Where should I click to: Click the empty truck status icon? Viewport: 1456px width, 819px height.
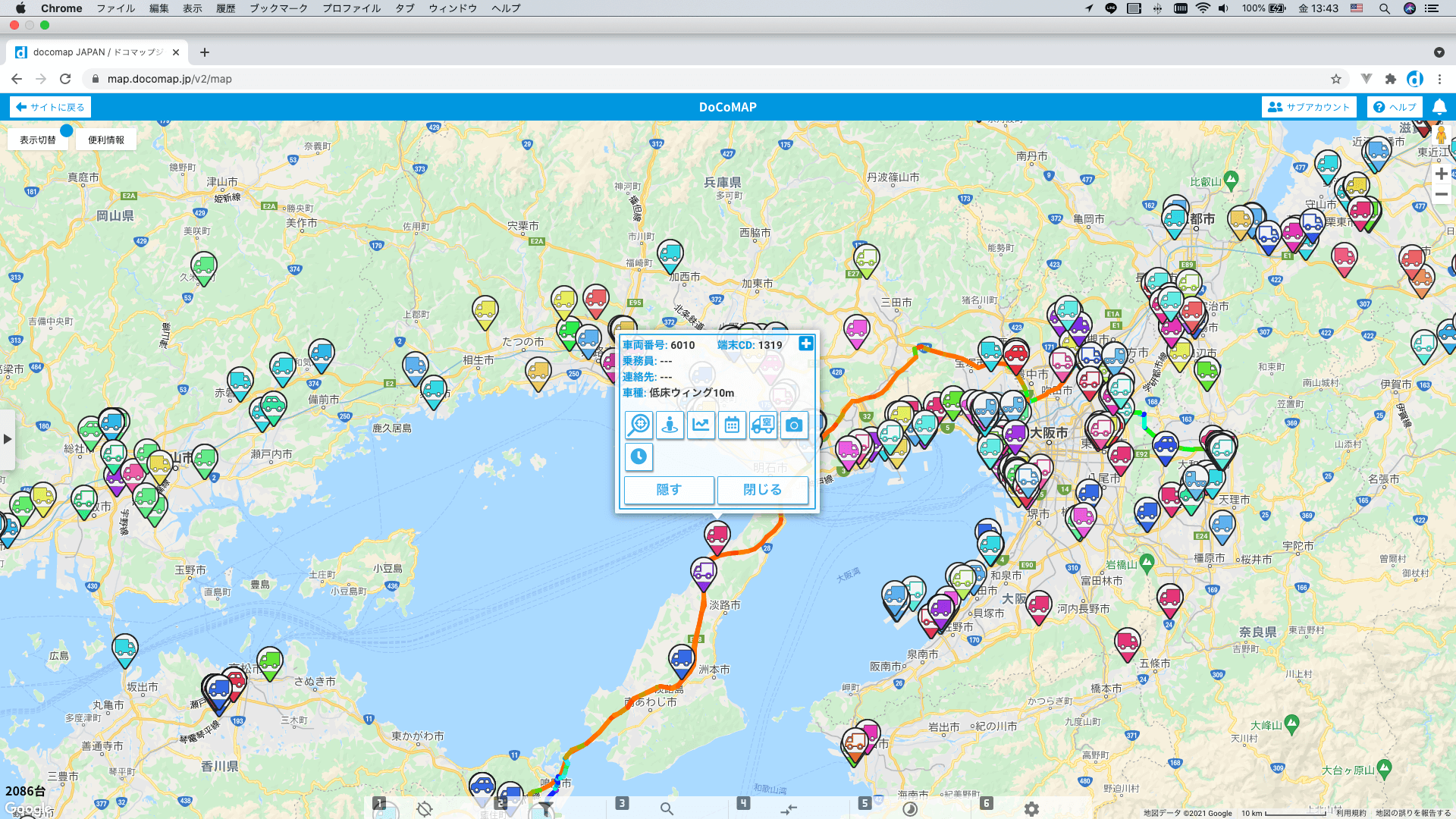[763, 425]
